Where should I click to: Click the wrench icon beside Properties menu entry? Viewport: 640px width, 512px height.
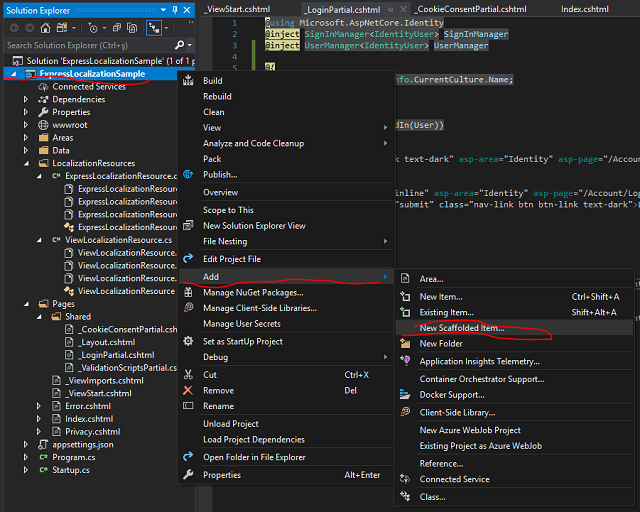[188, 475]
